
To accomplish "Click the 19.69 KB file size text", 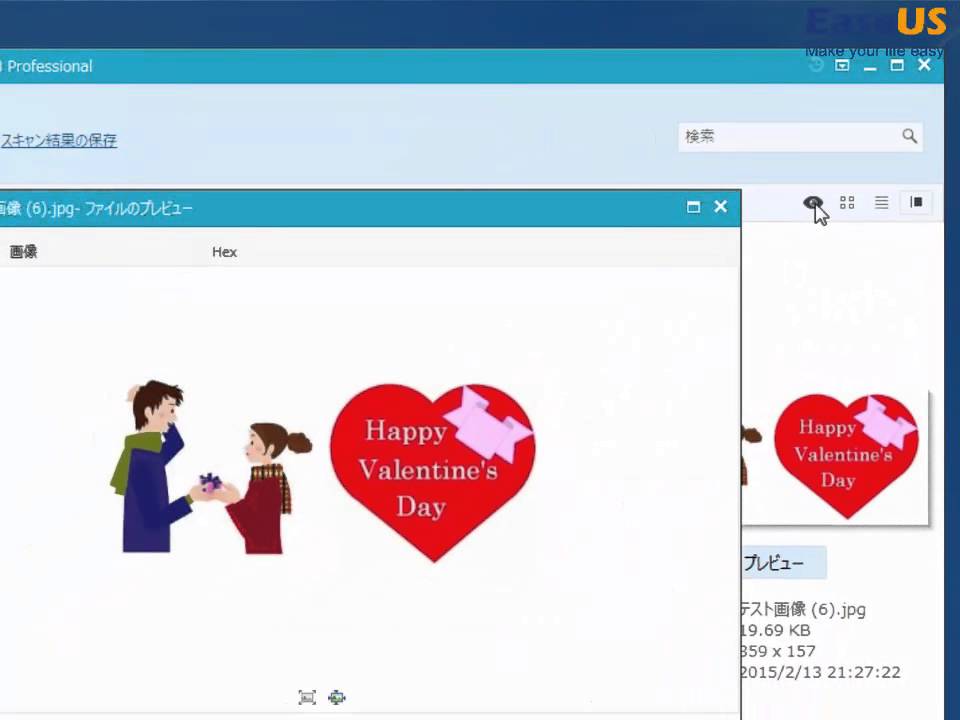I will pyautogui.click(x=775, y=630).
